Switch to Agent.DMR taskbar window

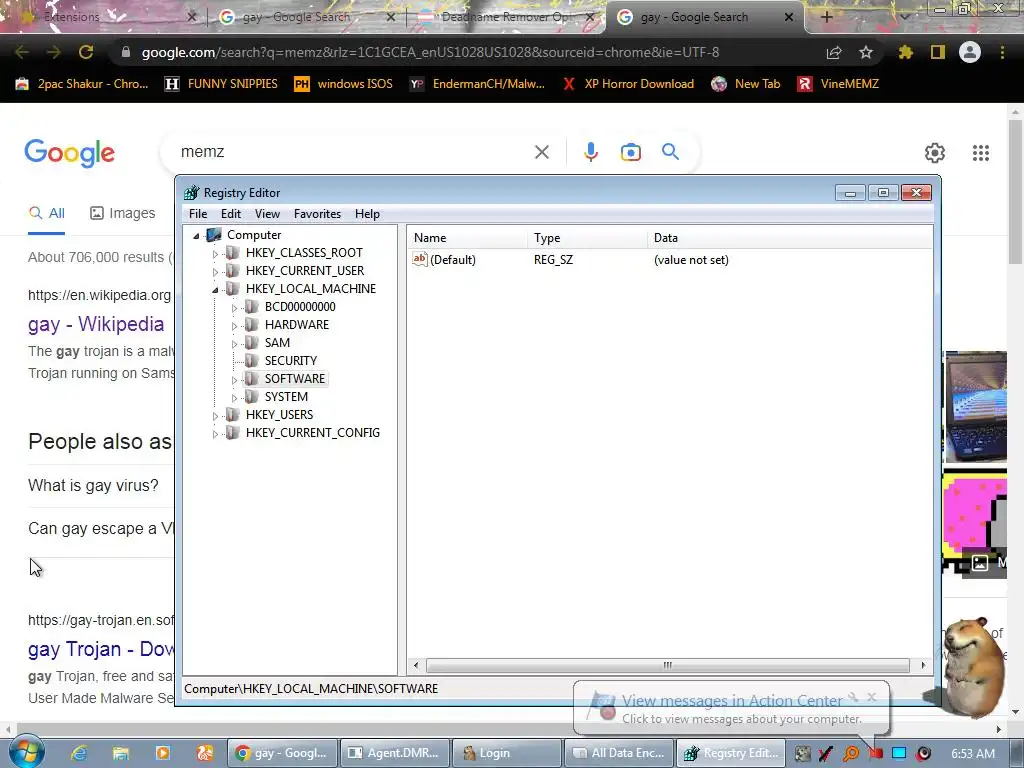pos(395,753)
